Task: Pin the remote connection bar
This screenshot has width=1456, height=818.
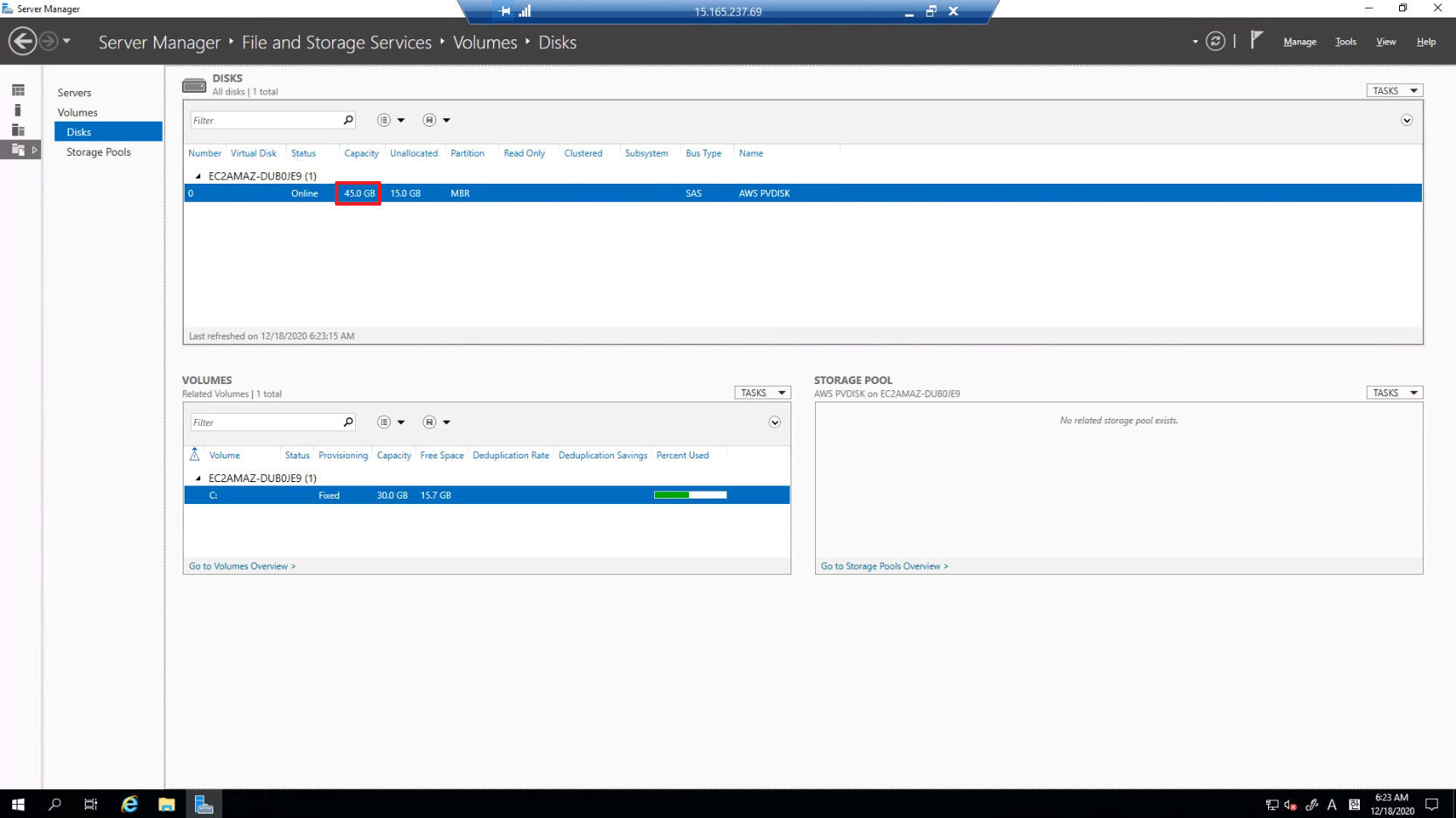Action: pyautogui.click(x=505, y=11)
